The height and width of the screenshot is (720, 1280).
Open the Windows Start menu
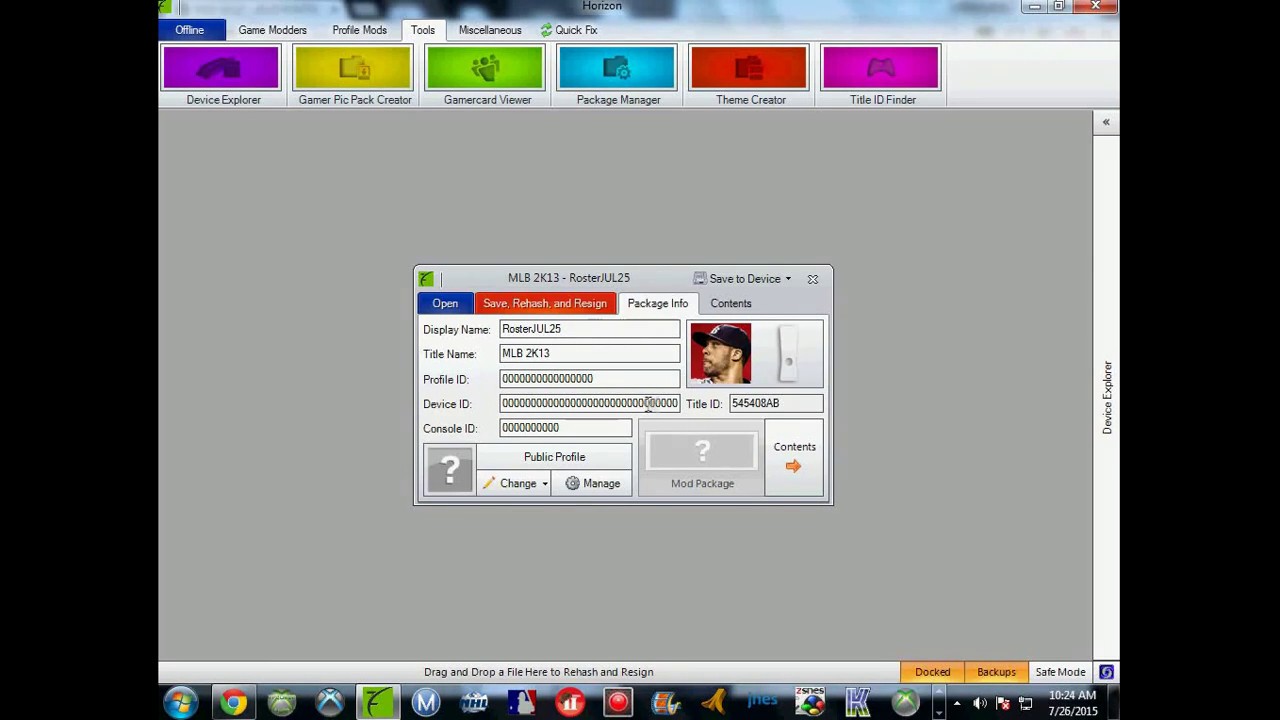tap(182, 703)
